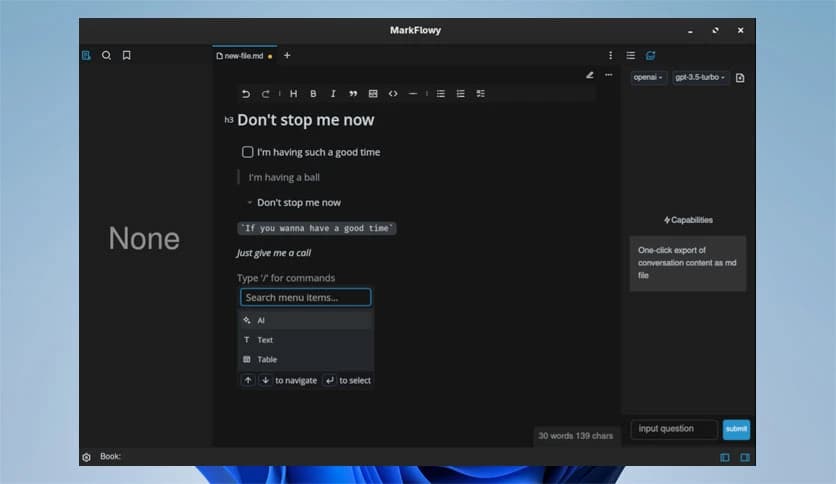Insert a horizontal rule
The height and width of the screenshot is (484, 836).
[x=413, y=94]
